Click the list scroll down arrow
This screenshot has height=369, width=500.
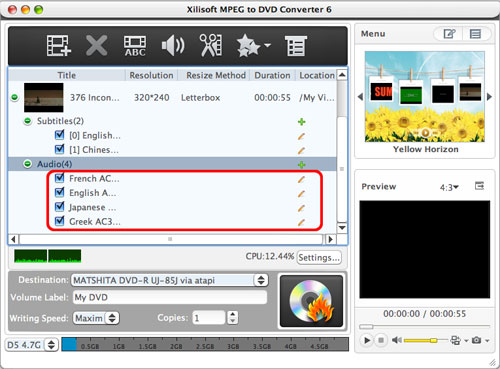(x=342, y=228)
